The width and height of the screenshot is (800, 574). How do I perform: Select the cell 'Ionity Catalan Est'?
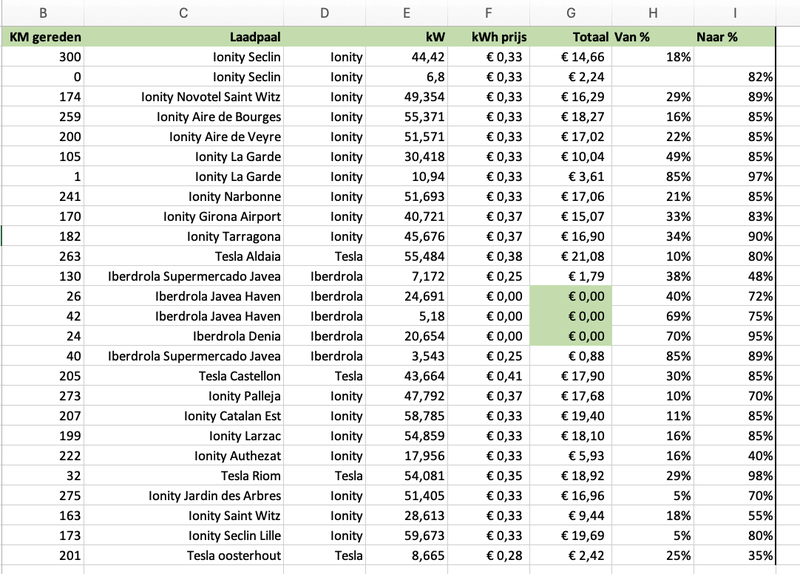(x=184, y=415)
